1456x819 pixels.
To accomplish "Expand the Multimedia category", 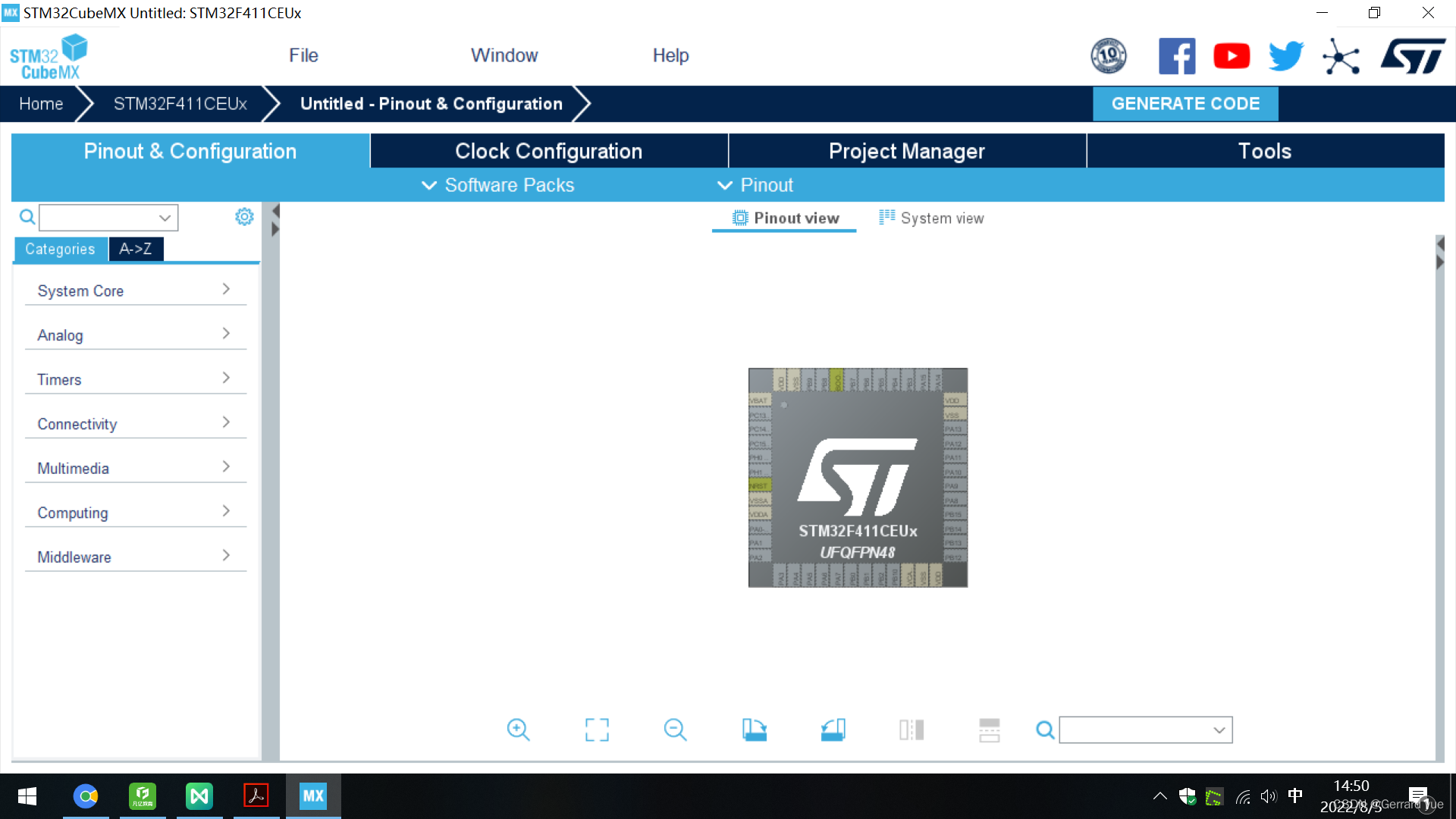I will [136, 468].
